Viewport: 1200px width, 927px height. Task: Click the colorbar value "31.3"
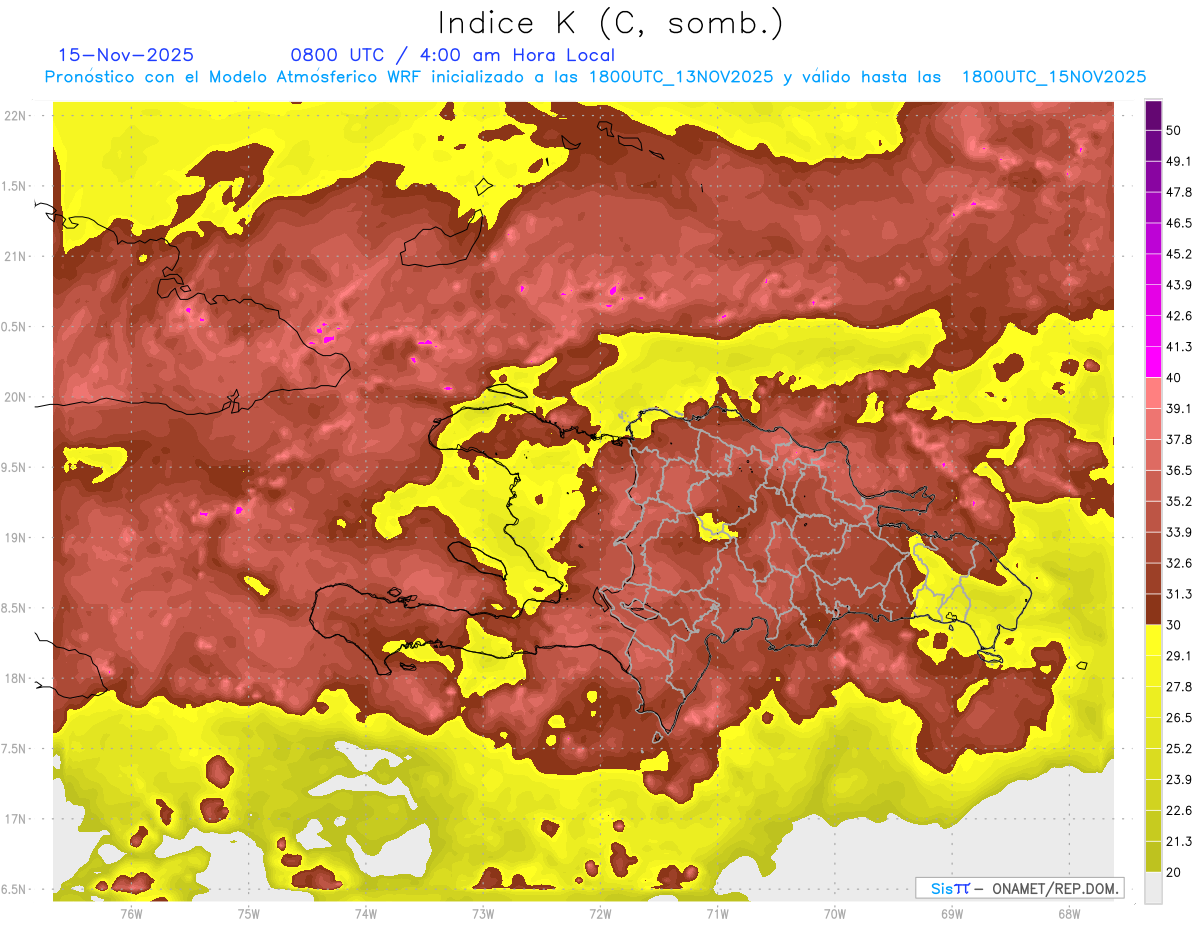1178,594
